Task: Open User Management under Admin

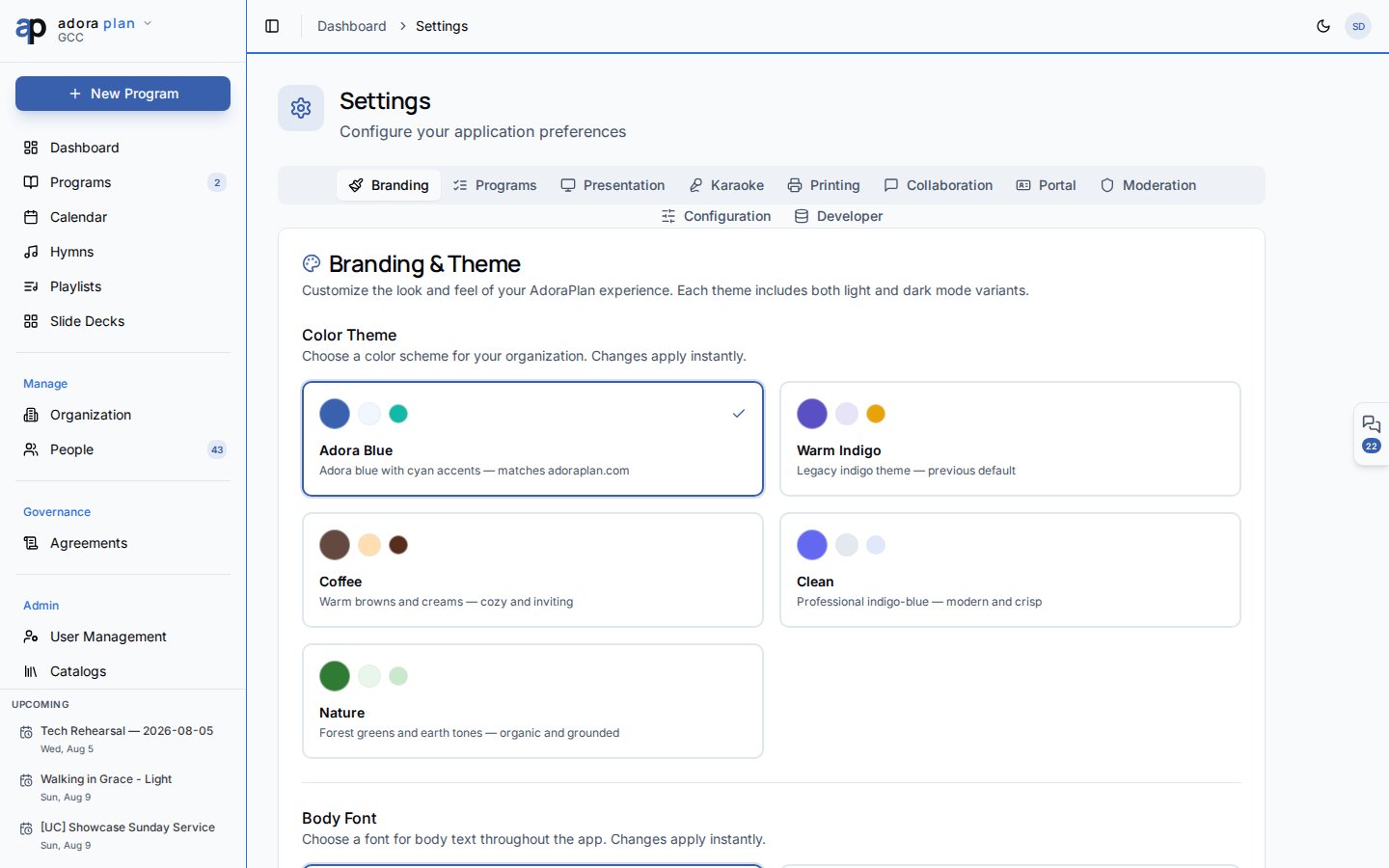Action: [x=123, y=637]
